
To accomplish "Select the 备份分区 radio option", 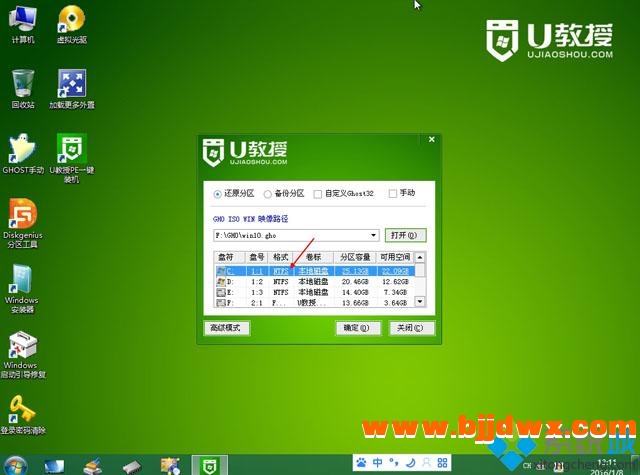I will point(284,193).
